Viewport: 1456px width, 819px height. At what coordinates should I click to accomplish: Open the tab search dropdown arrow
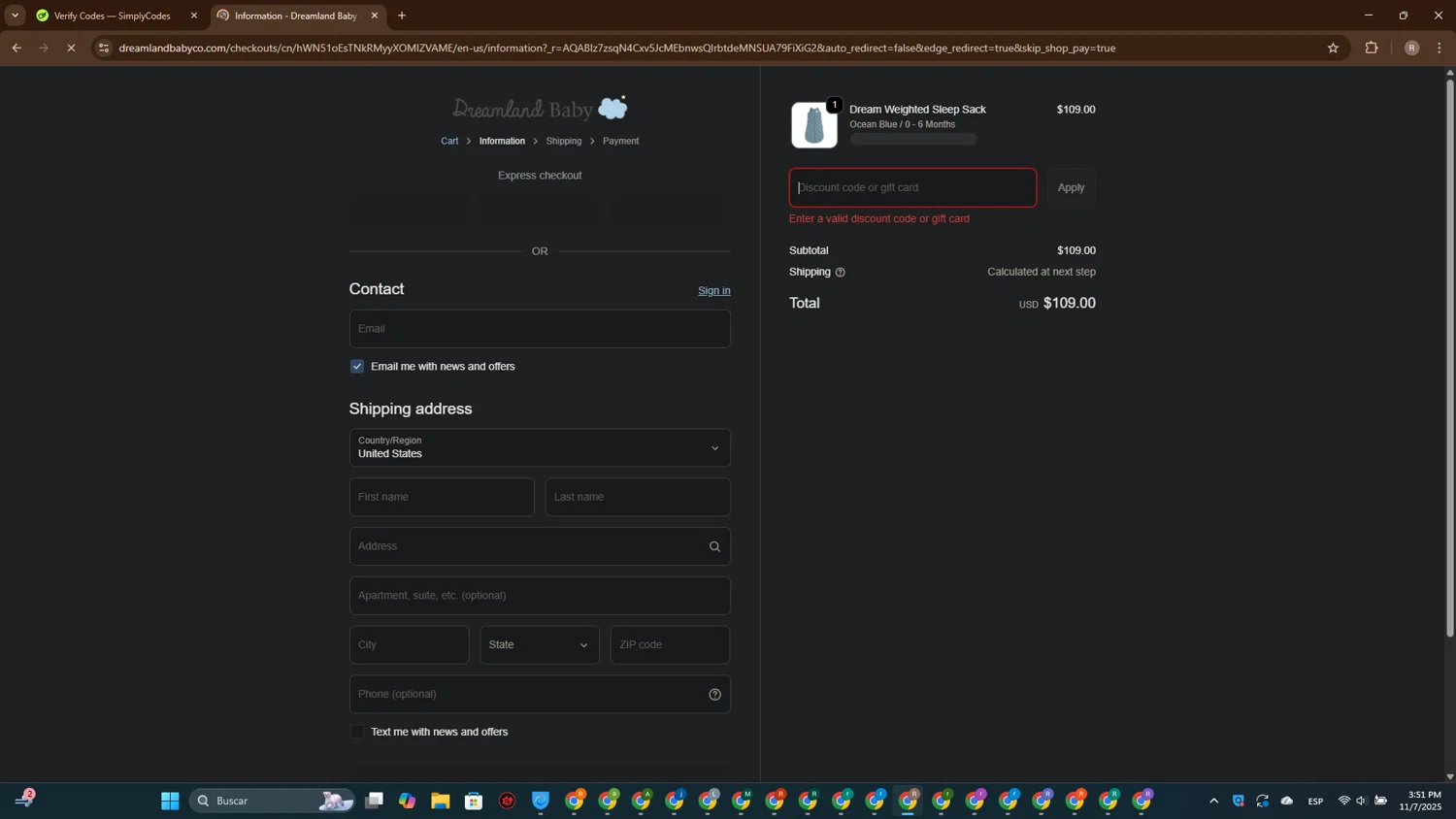pos(15,16)
